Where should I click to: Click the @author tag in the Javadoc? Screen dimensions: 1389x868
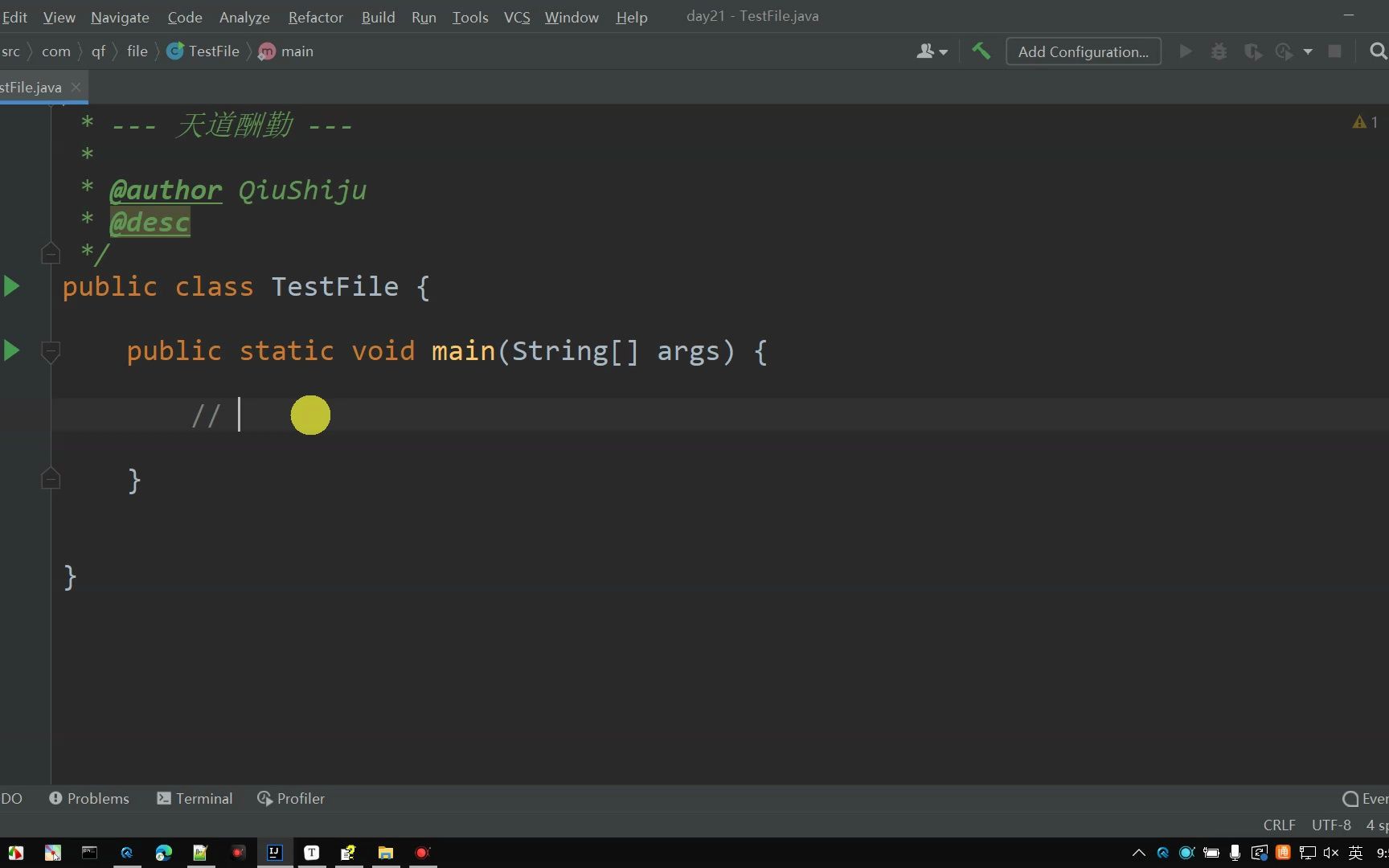coord(166,190)
